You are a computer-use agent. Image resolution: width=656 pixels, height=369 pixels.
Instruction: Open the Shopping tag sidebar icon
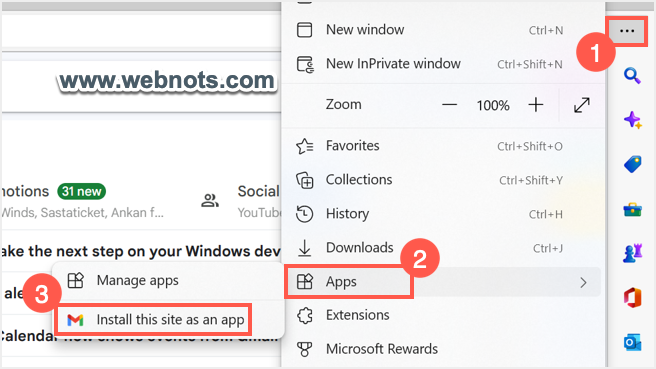[633, 164]
